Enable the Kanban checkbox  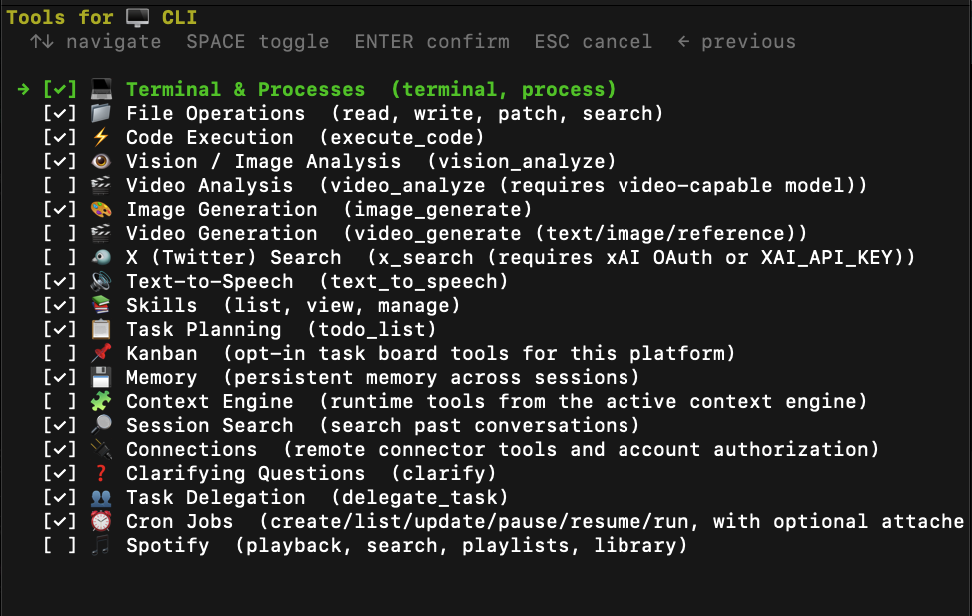point(60,353)
